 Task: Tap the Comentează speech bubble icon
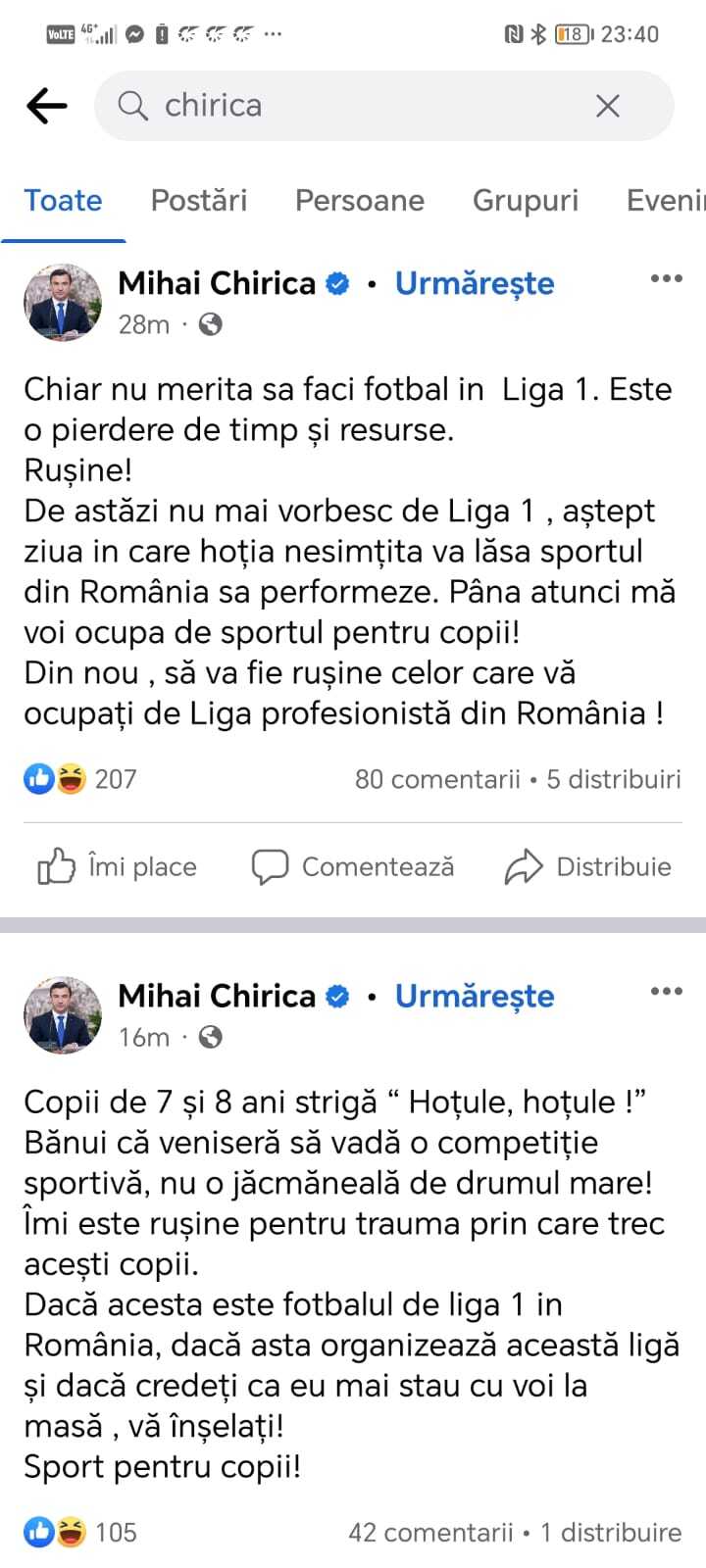click(270, 866)
